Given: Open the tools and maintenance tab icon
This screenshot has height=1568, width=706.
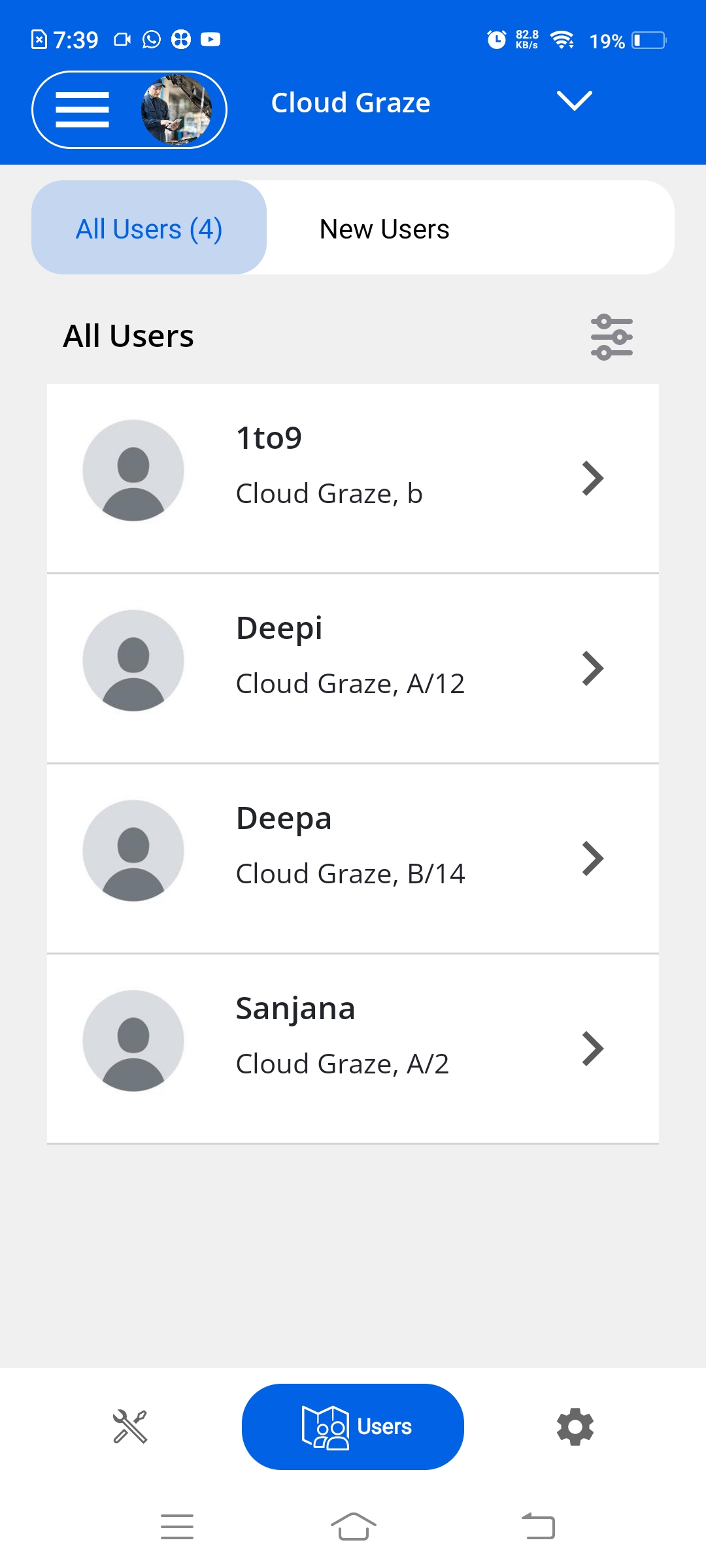Looking at the screenshot, I should [130, 1426].
